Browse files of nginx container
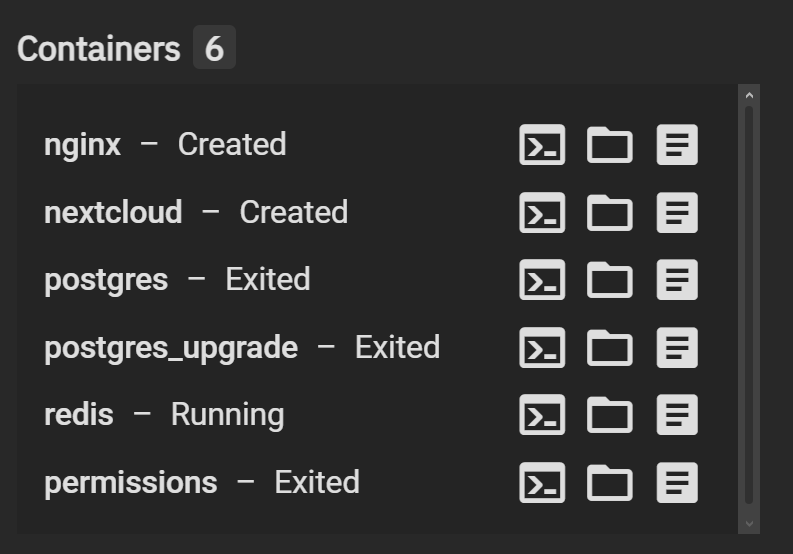793x554 pixels. coord(610,145)
